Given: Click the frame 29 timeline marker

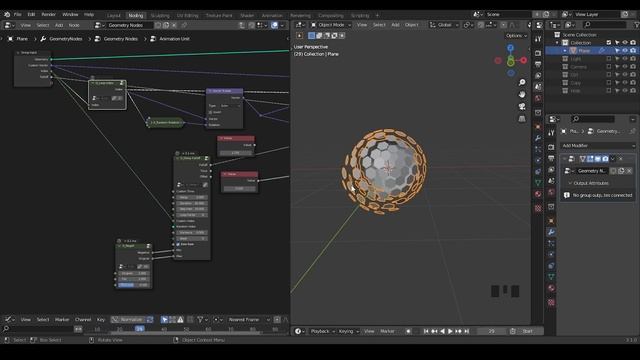Looking at the screenshot, I should tap(140, 329).
